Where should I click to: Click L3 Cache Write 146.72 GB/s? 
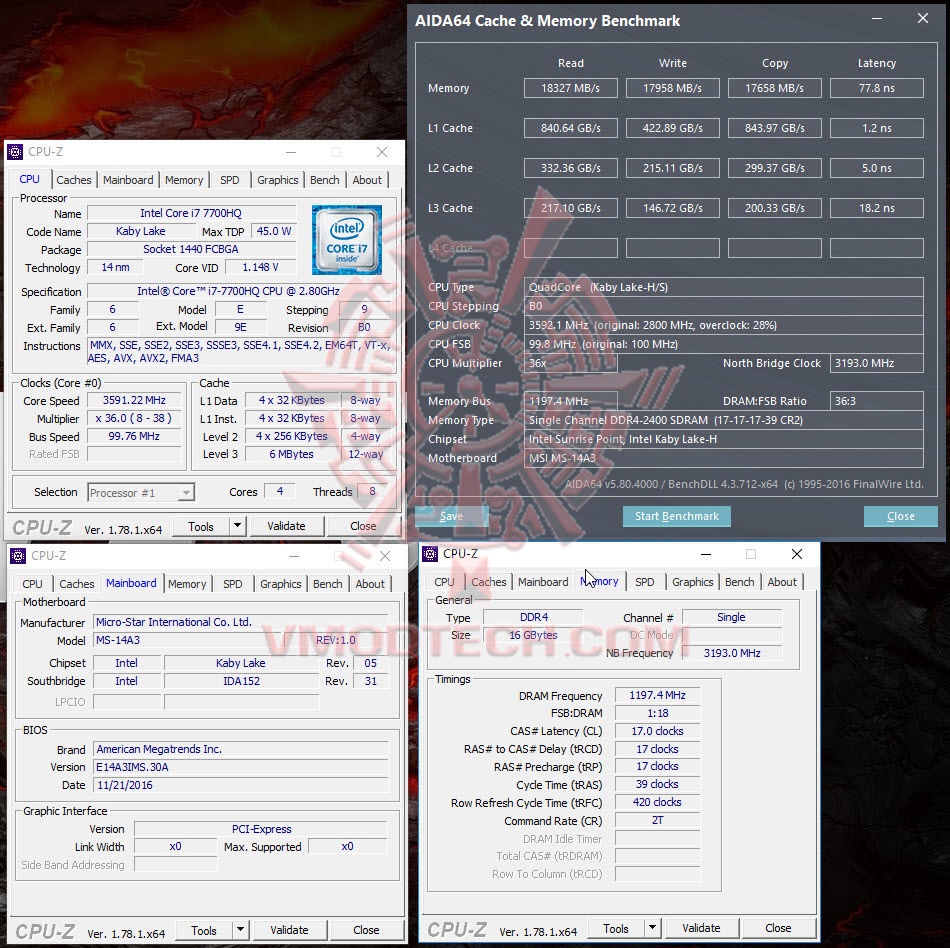click(x=673, y=208)
